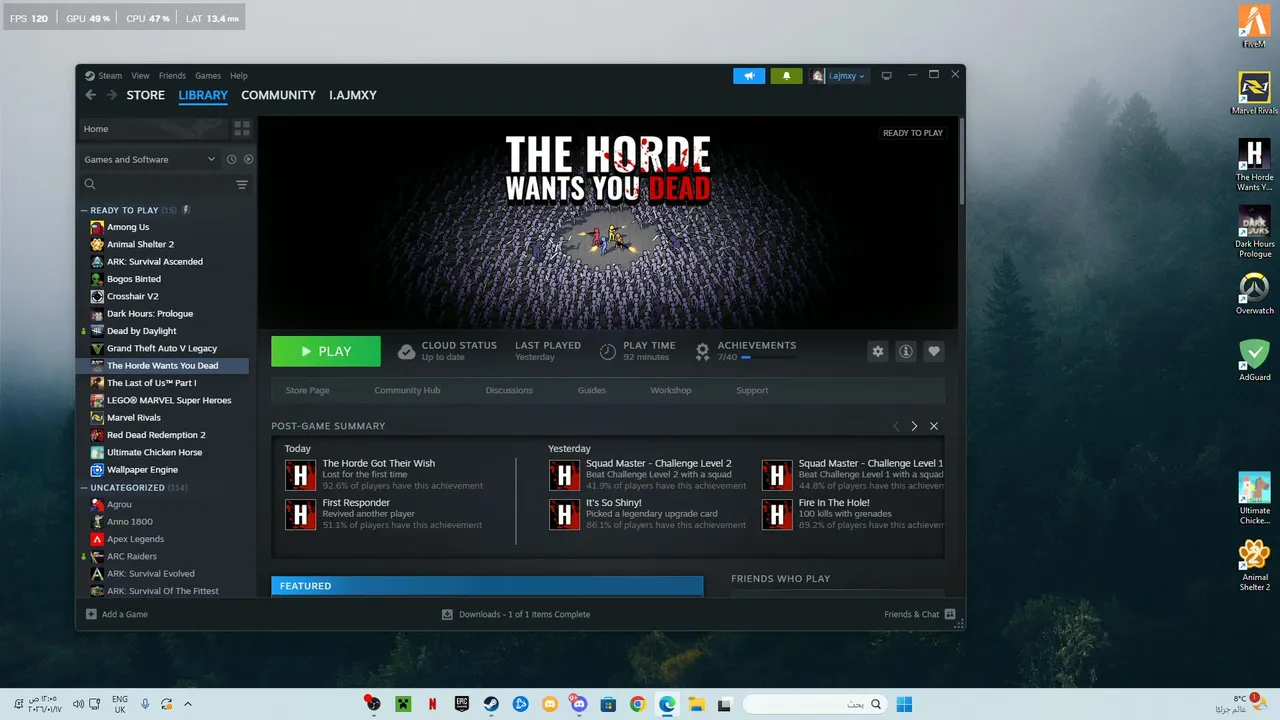Open Netflix from the taskbar
This screenshot has height=720, width=1280.
pos(432,704)
